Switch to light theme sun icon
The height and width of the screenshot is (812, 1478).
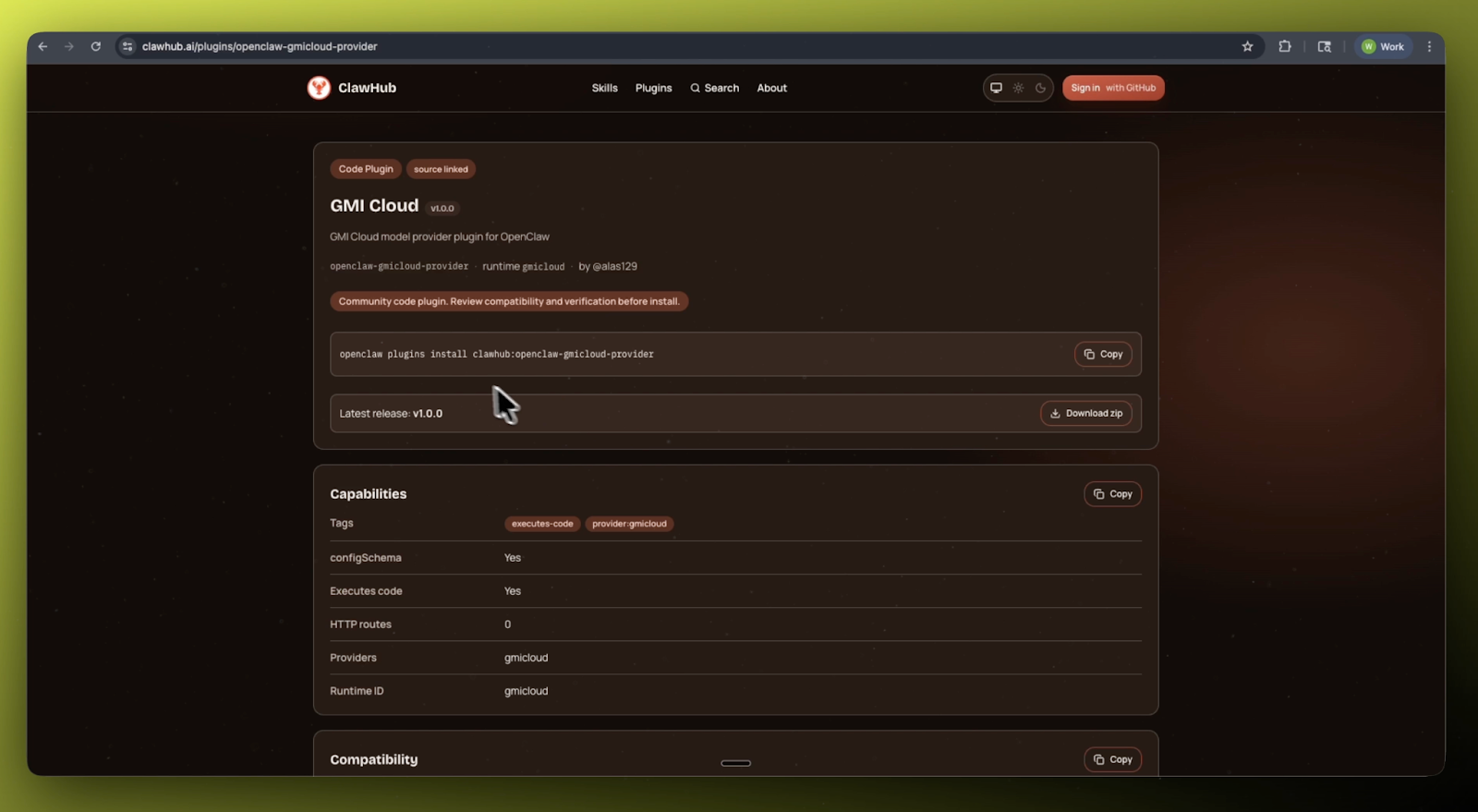pyautogui.click(x=1018, y=88)
